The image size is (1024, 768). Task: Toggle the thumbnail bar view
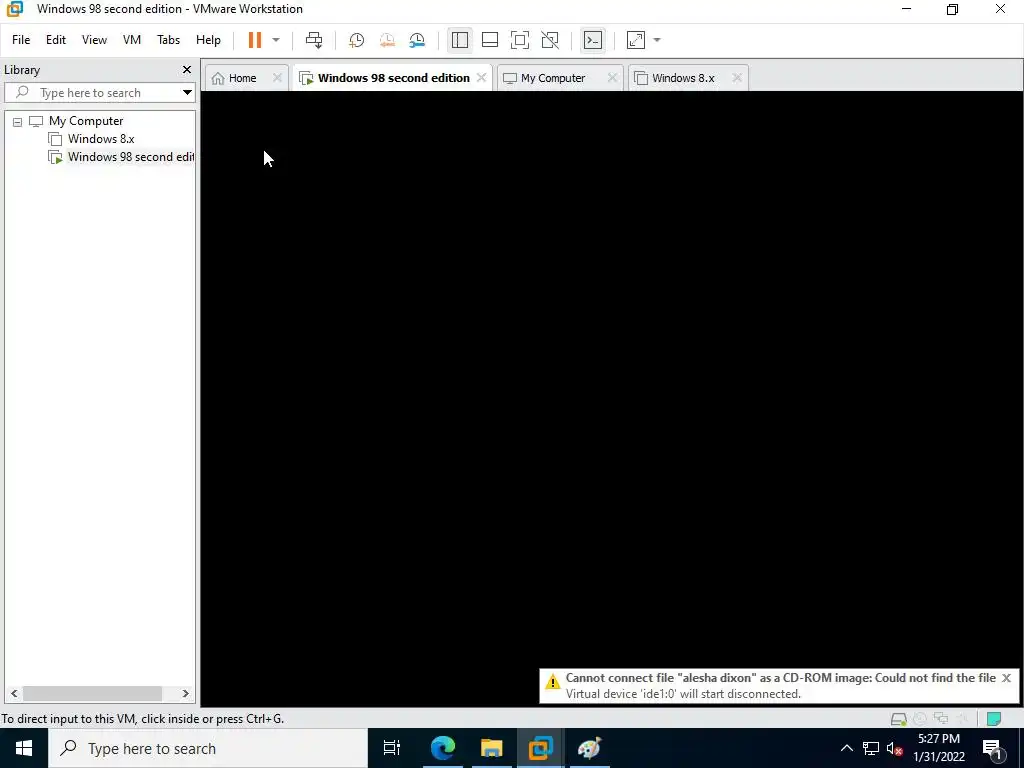point(490,40)
